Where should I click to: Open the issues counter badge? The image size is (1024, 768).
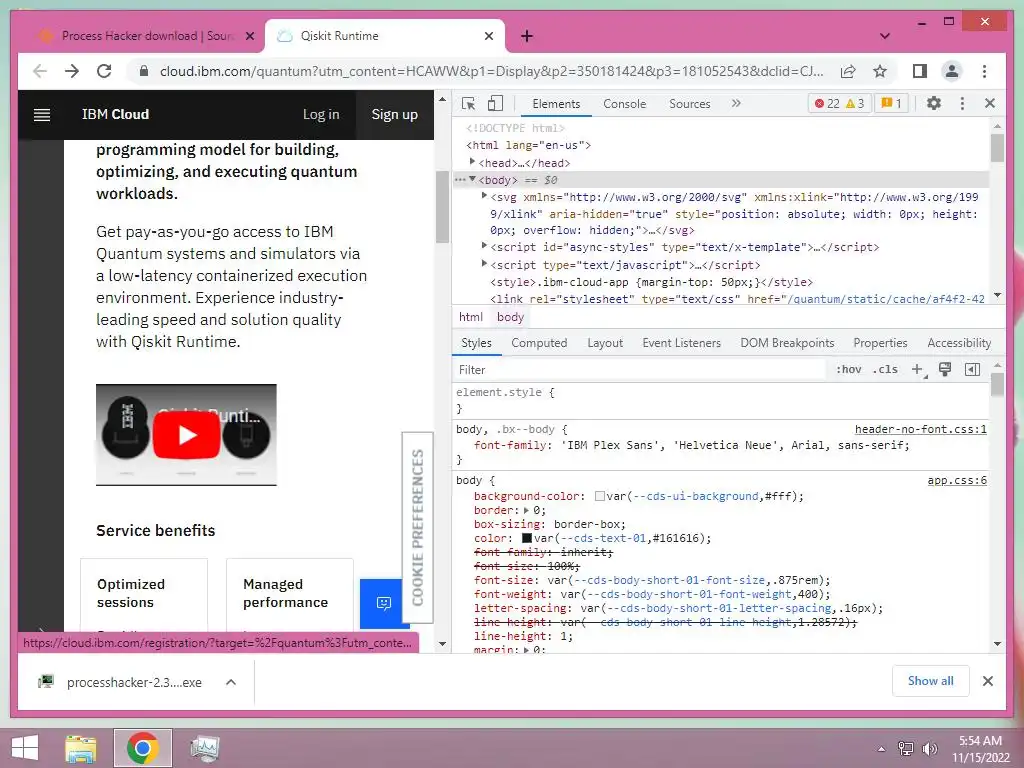(x=891, y=103)
